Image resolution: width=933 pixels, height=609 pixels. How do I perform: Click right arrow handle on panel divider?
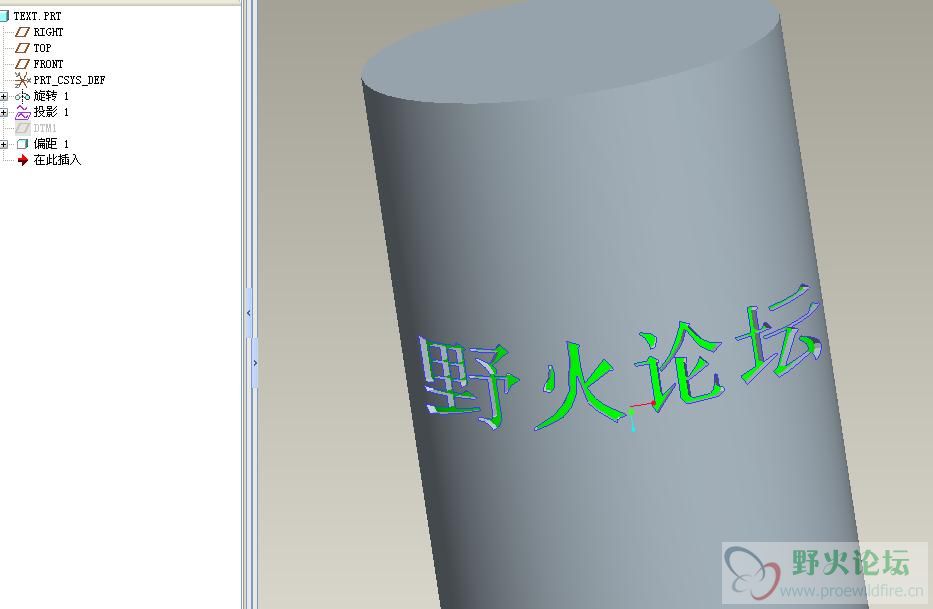(x=255, y=363)
